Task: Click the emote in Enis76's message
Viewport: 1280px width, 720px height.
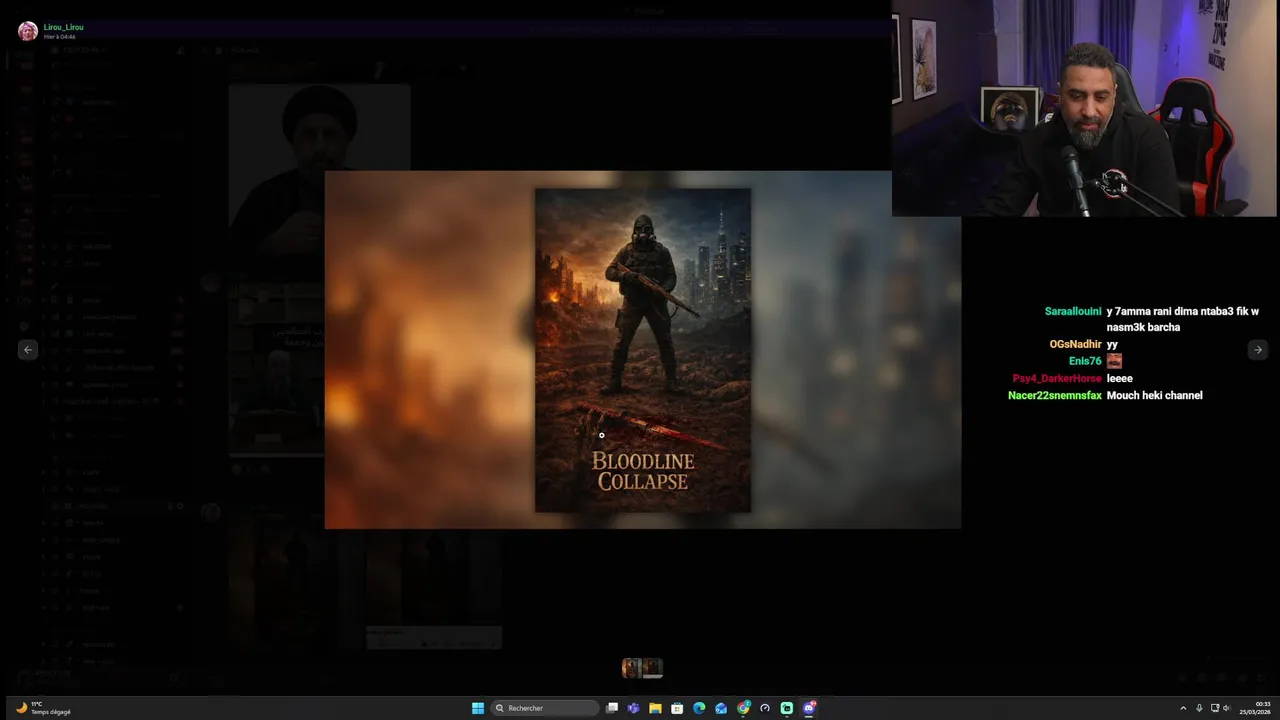Action: pyautogui.click(x=1115, y=361)
